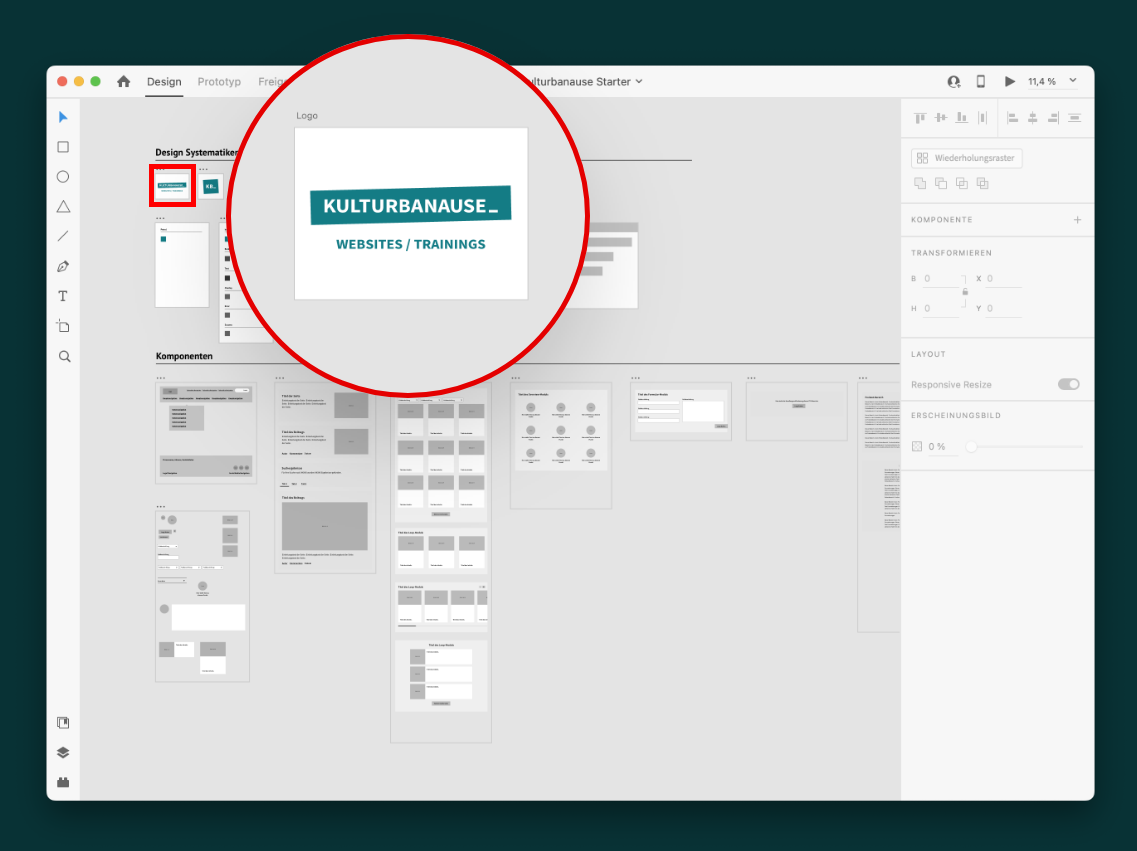Adjust the opacity slider handle
The height and width of the screenshot is (851, 1137).
tap(971, 447)
